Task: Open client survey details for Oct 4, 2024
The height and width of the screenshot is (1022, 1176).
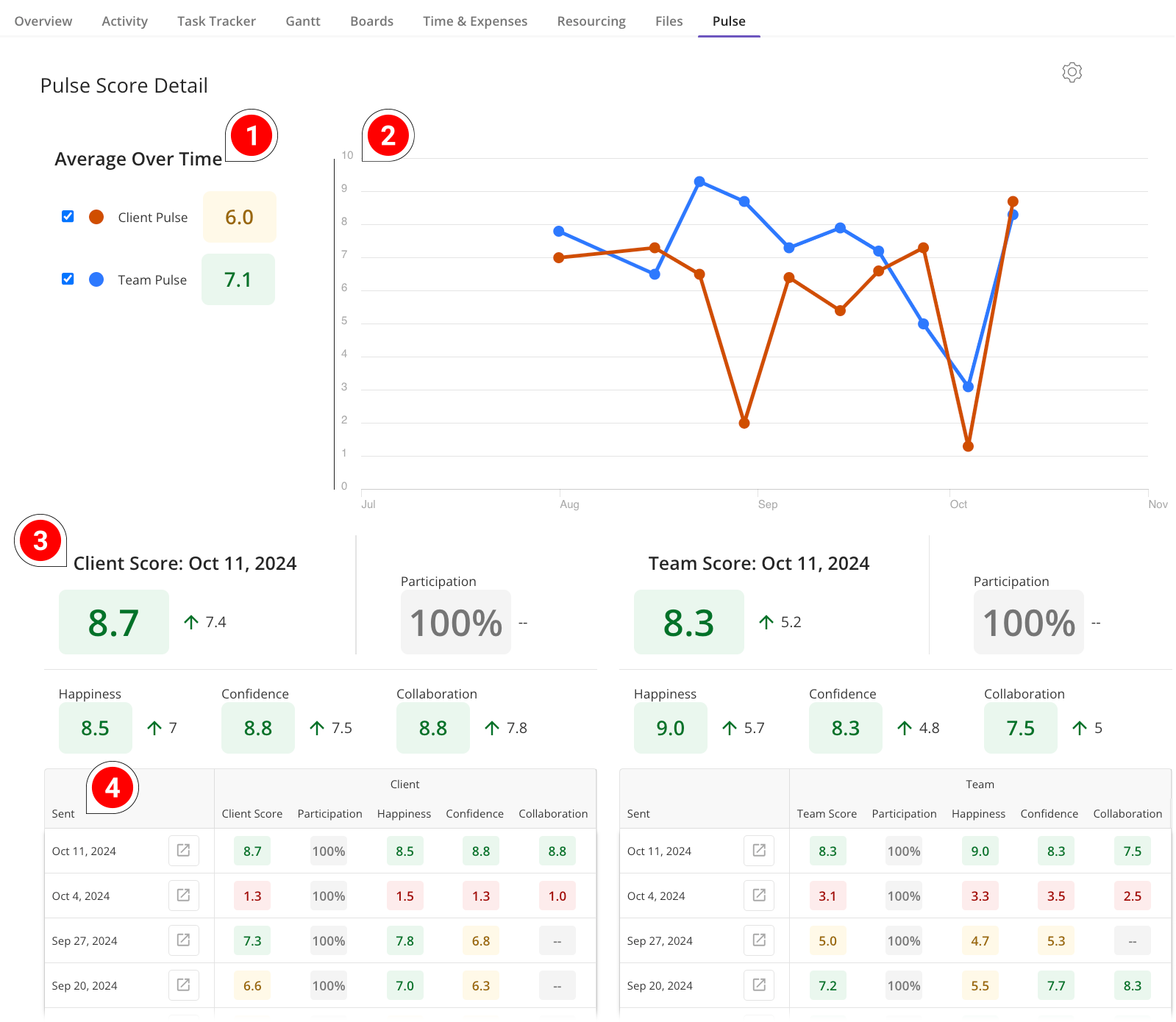Action: click(184, 896)
